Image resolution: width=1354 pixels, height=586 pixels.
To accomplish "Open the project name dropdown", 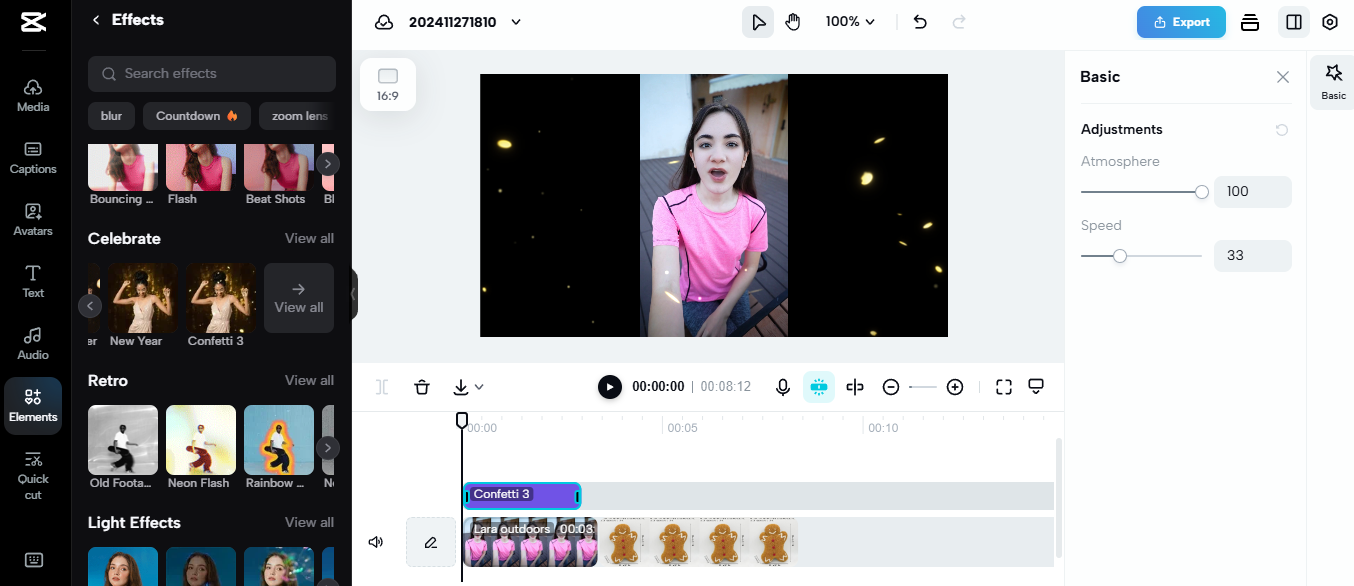I will click(x=516, y=22).
